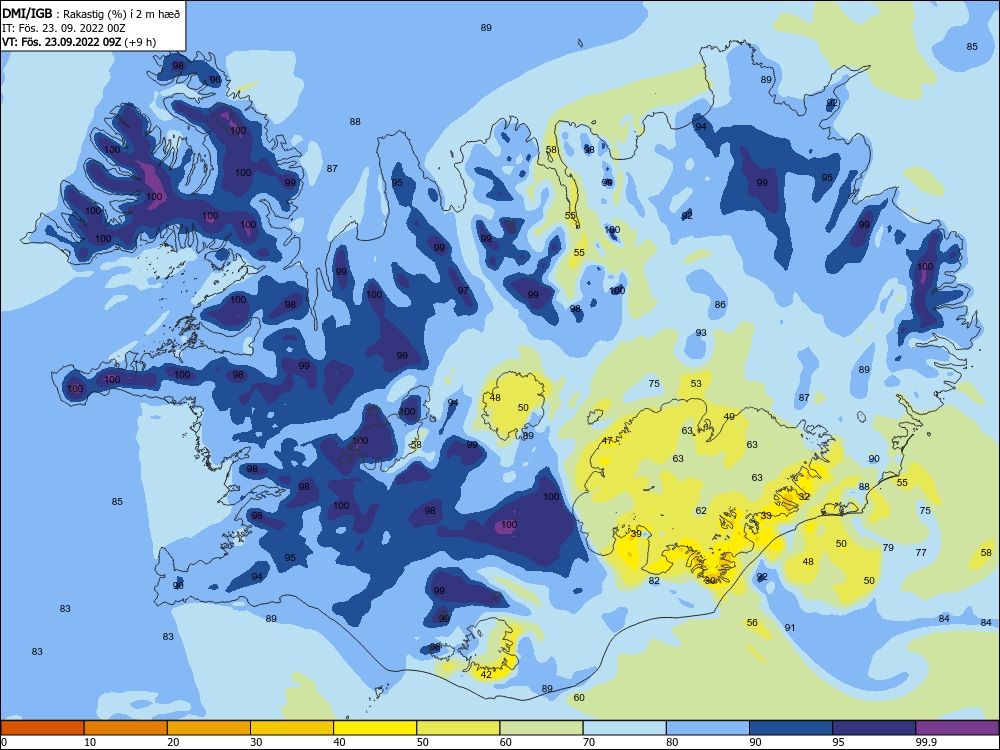Viewport: 1000px width, 750px height.
Task: Click the amber 30–40 legend swatch
Action: pyautogui.click(x=292, y=728)
